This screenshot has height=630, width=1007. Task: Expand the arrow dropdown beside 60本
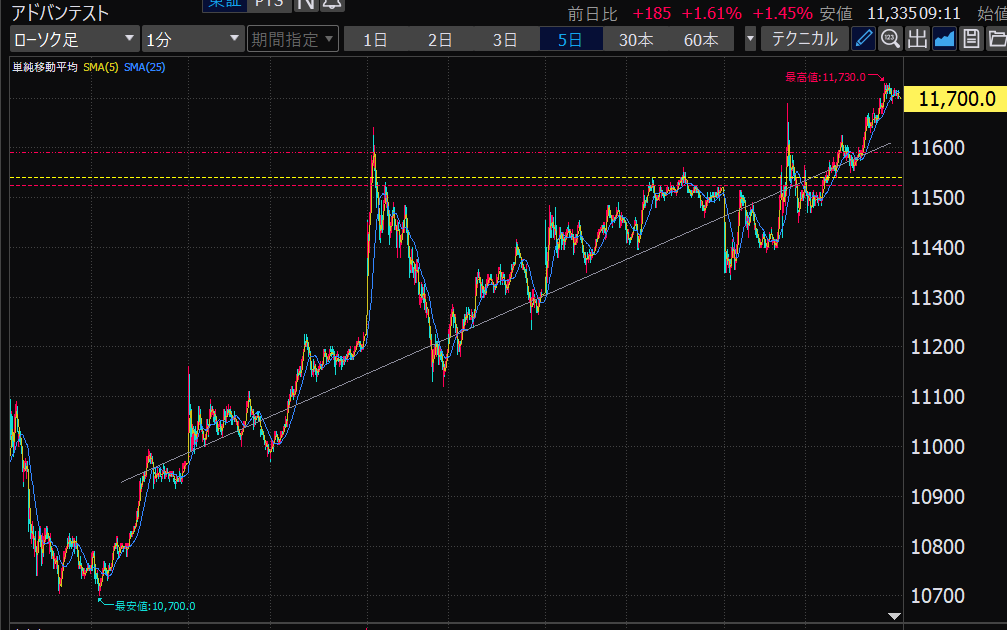click(x=749, y=39)
